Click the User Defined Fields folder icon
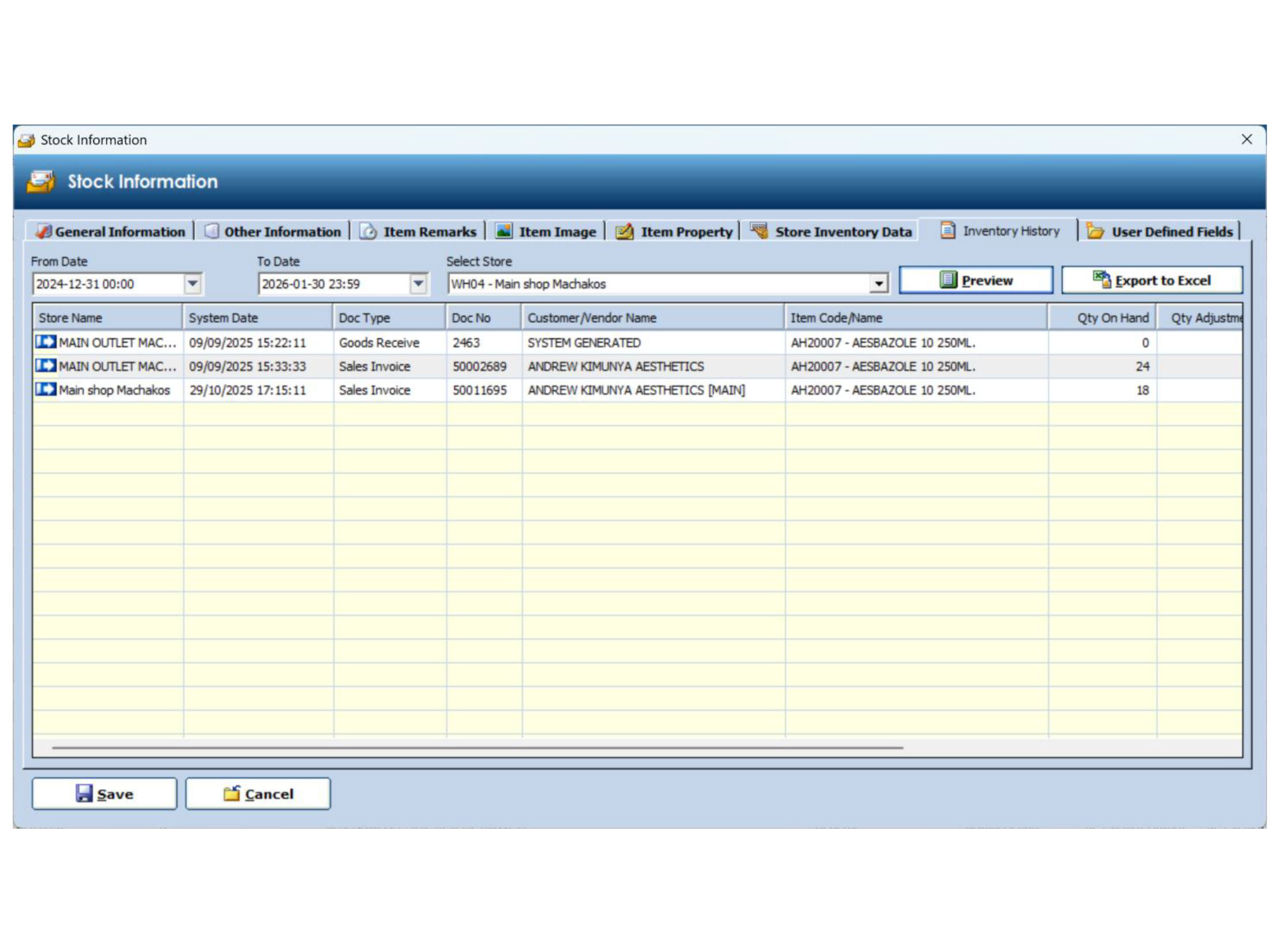Screen dimensions: 1280x952 [x=1094, y=231]
